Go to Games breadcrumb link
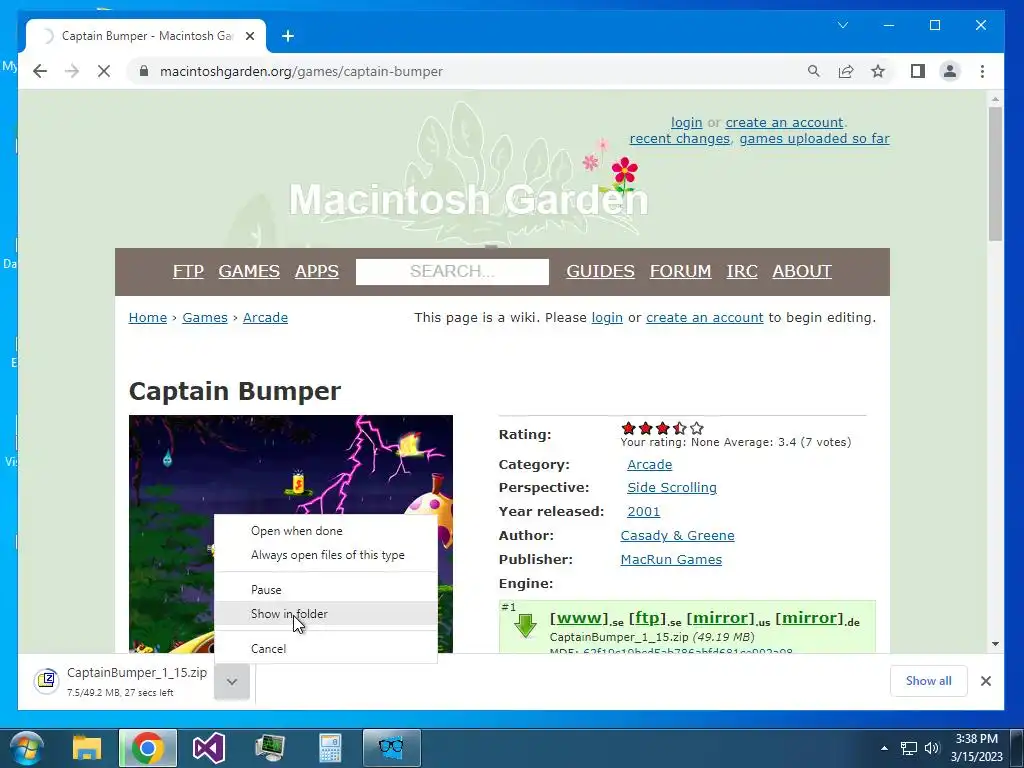The width and height of the screenshot is (1024, 768). 204,317
